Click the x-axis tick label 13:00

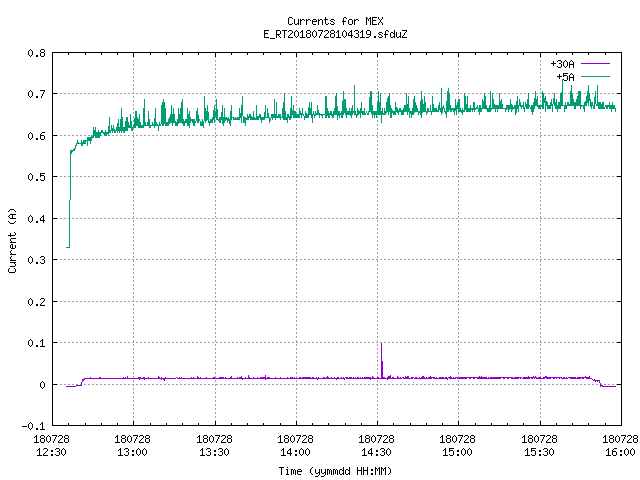coord(133,452)
